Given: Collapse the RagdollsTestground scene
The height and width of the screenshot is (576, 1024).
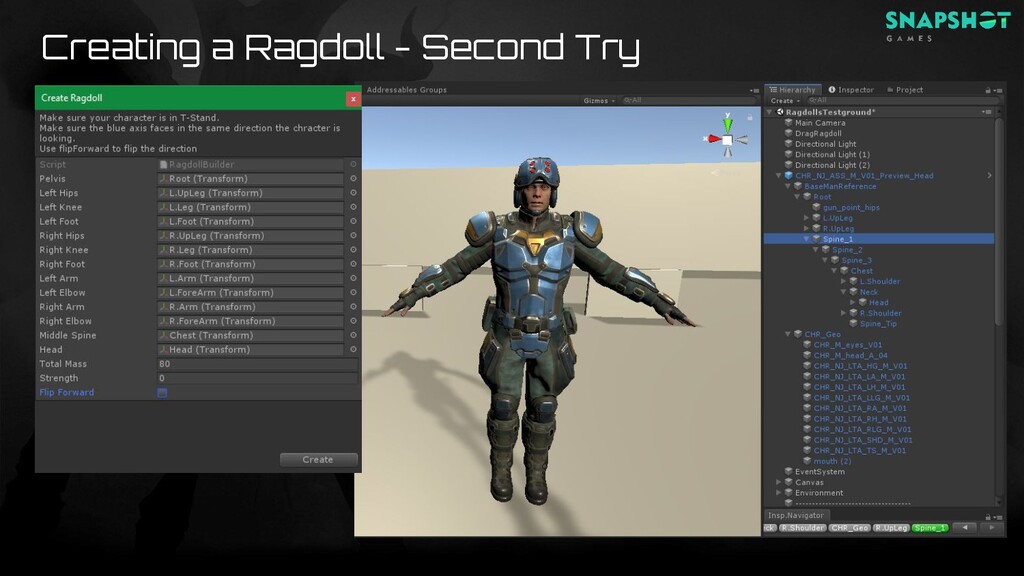Looking at the screenshot, I should tap(770, 112).
